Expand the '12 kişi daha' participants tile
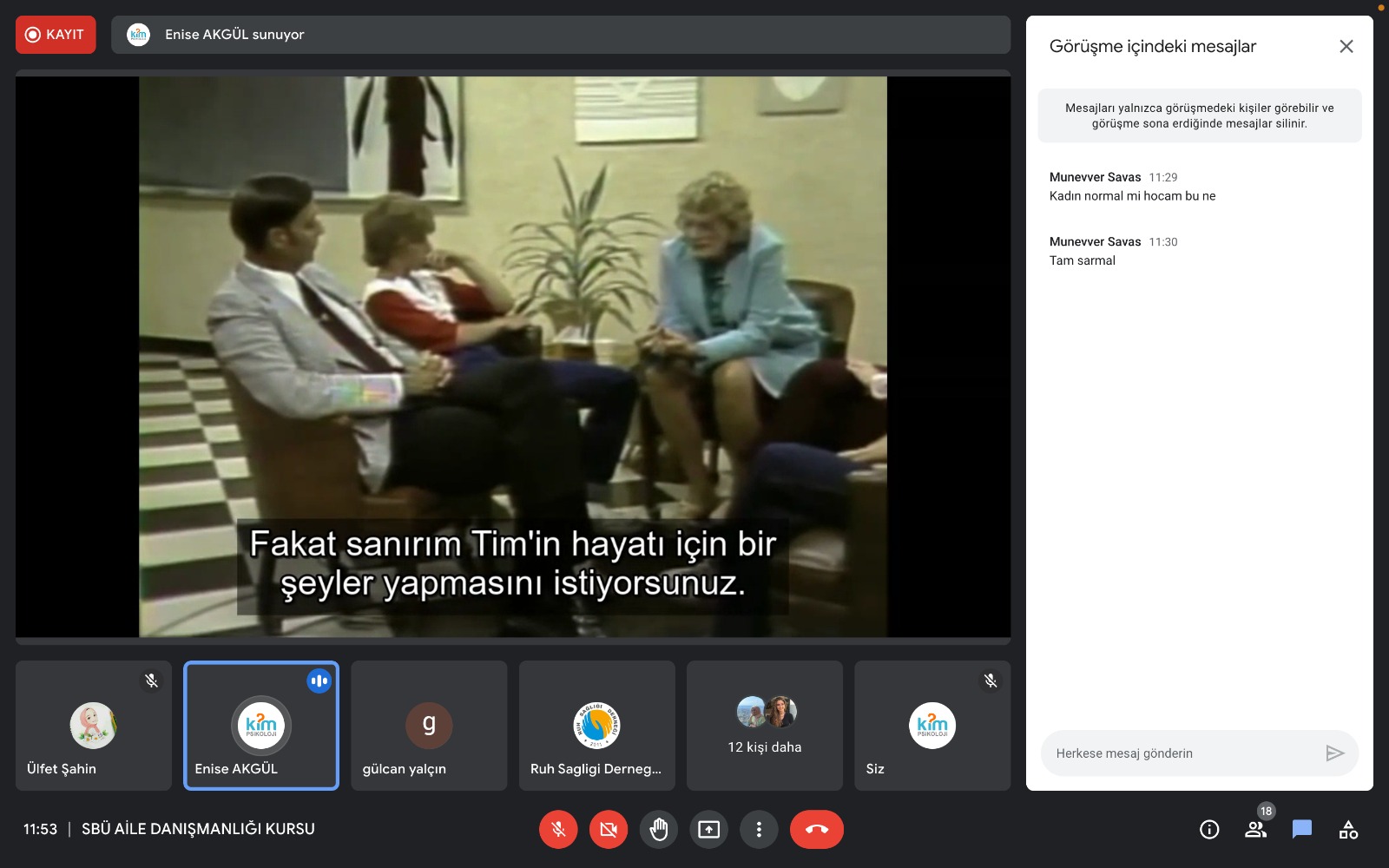 765,726
